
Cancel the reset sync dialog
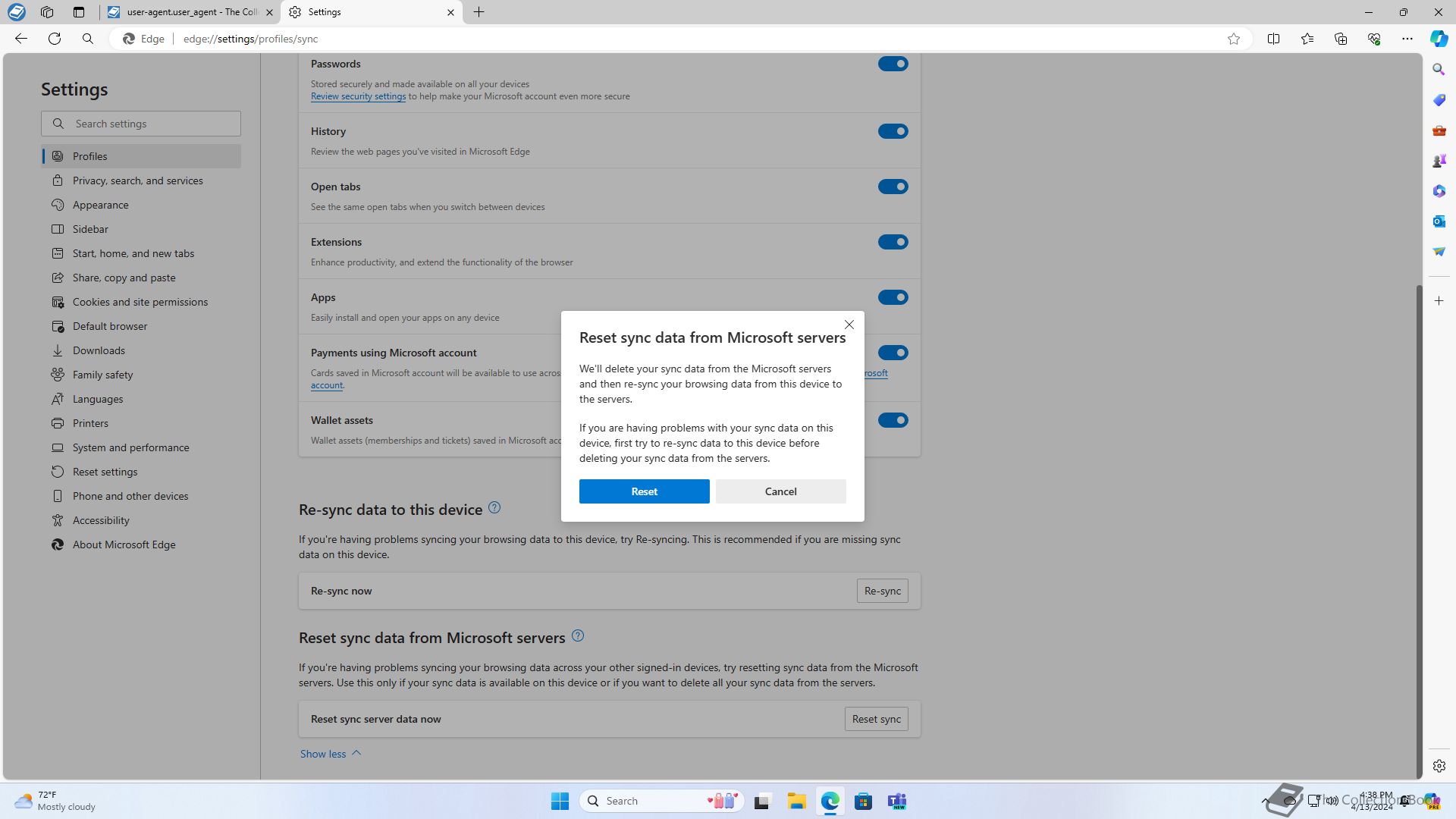click(x=780, y=491)
